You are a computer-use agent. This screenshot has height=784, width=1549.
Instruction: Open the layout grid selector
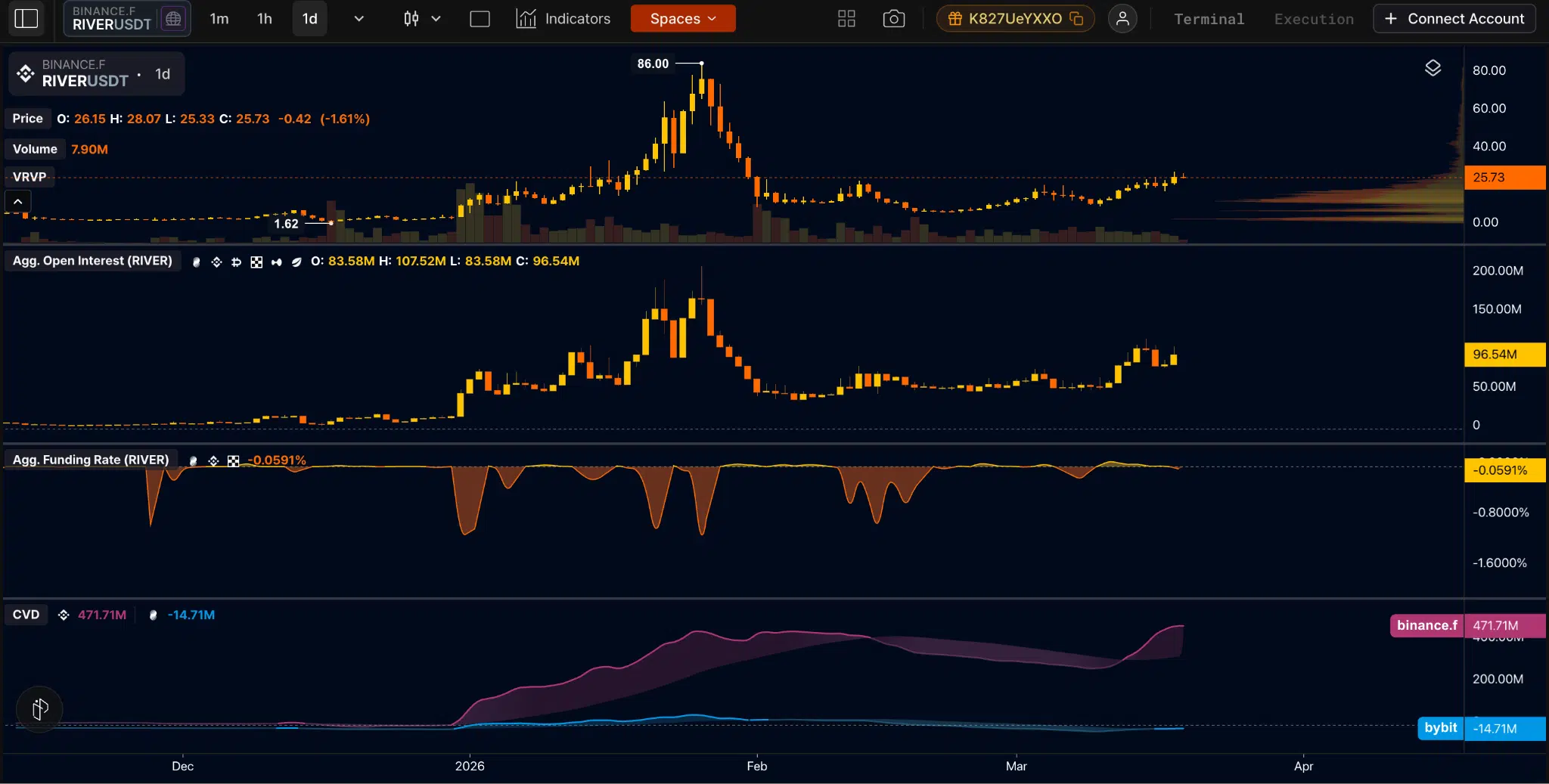pyautogui.click(x=845, y=18)
